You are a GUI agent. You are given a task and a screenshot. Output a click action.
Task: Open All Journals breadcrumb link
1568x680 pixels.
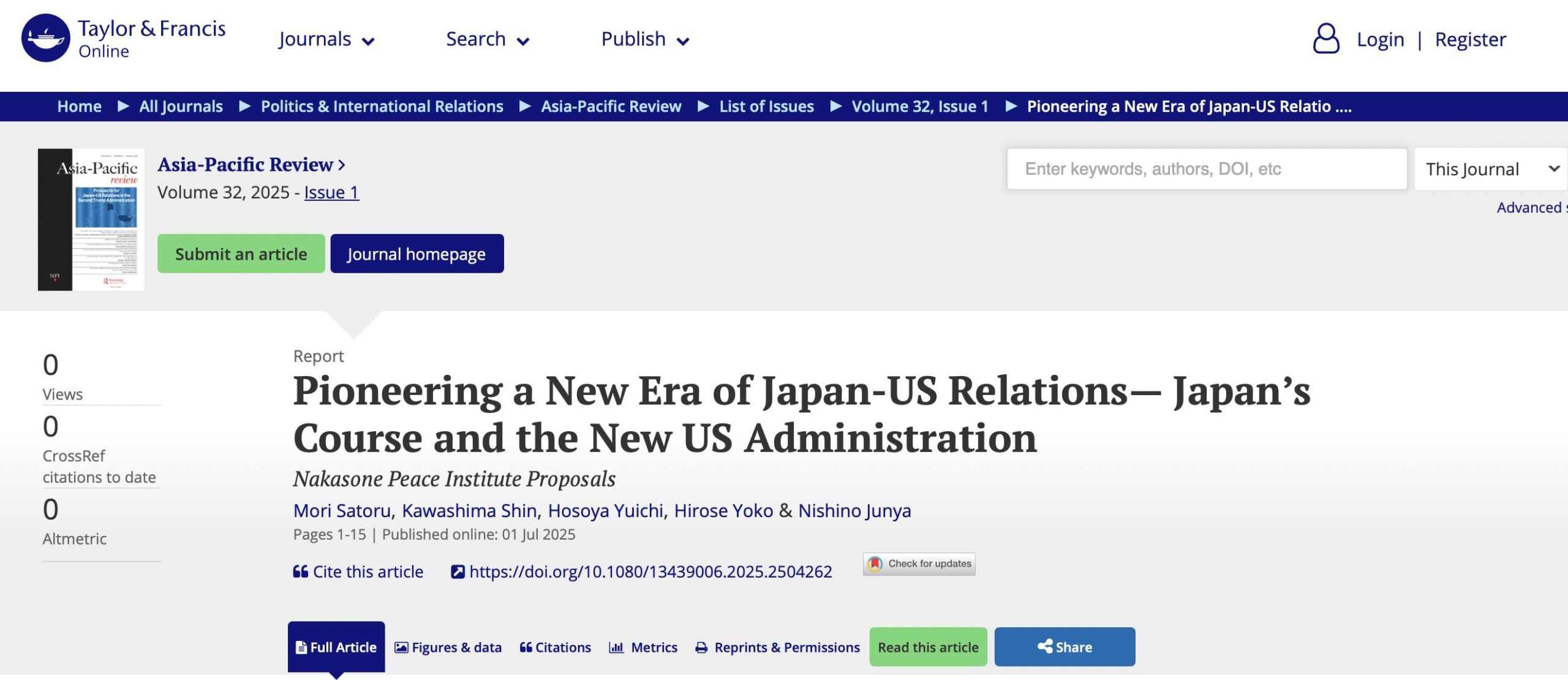pos(181,107)
